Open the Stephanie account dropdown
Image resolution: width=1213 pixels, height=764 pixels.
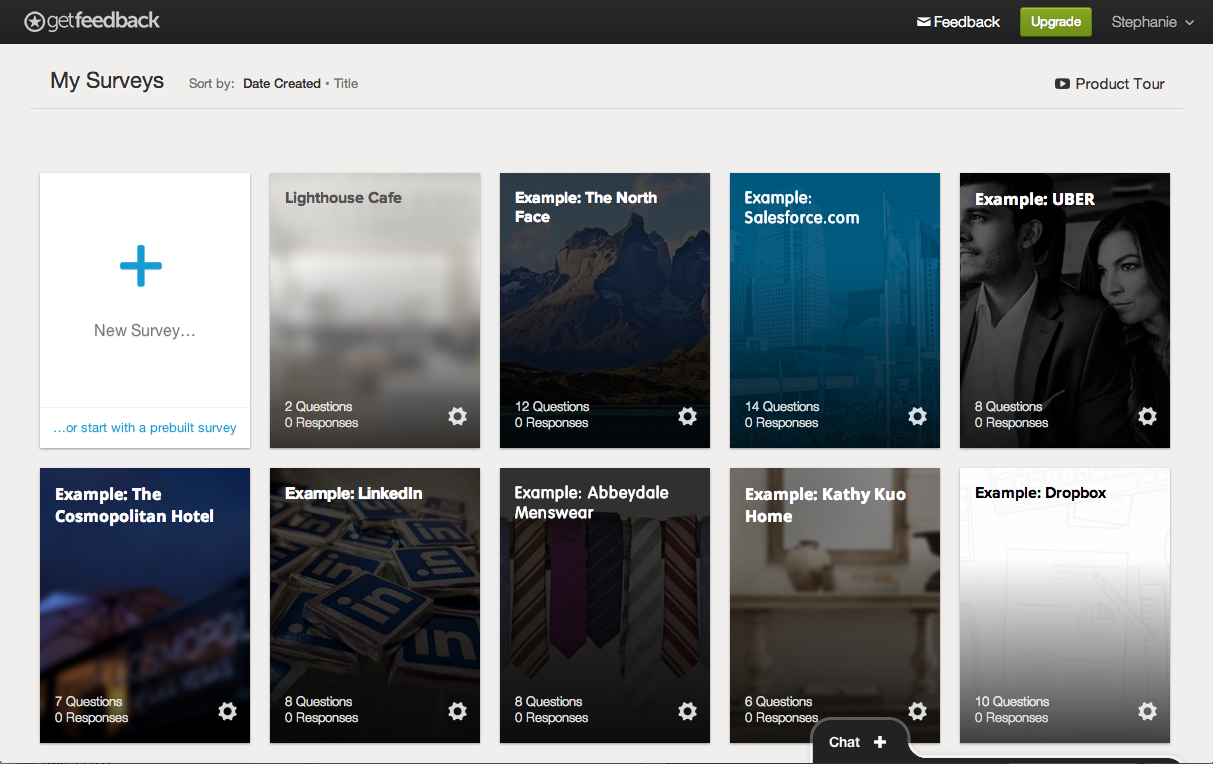(x=1153, y=22)
